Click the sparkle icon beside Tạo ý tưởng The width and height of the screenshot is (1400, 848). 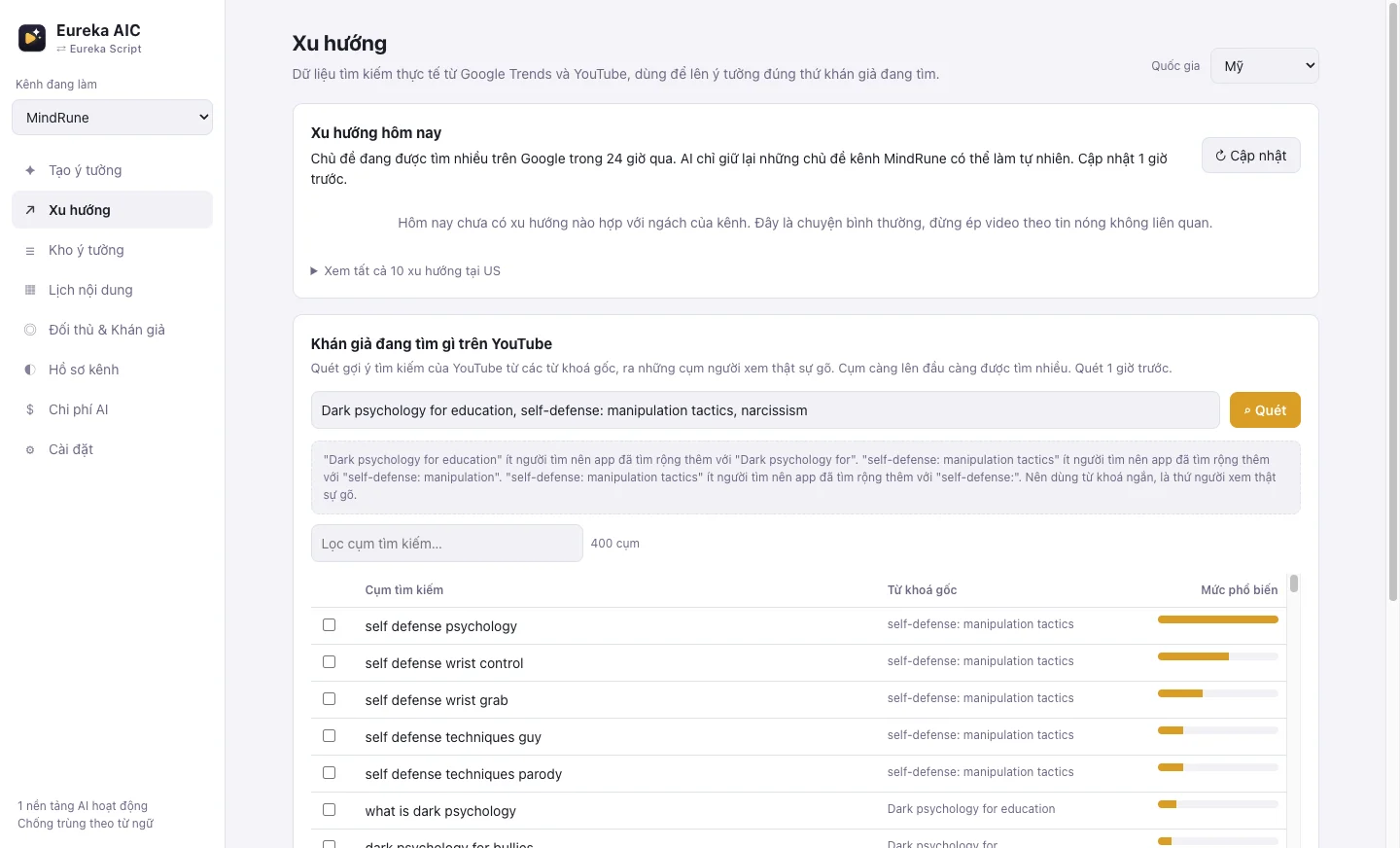[30, 170]
